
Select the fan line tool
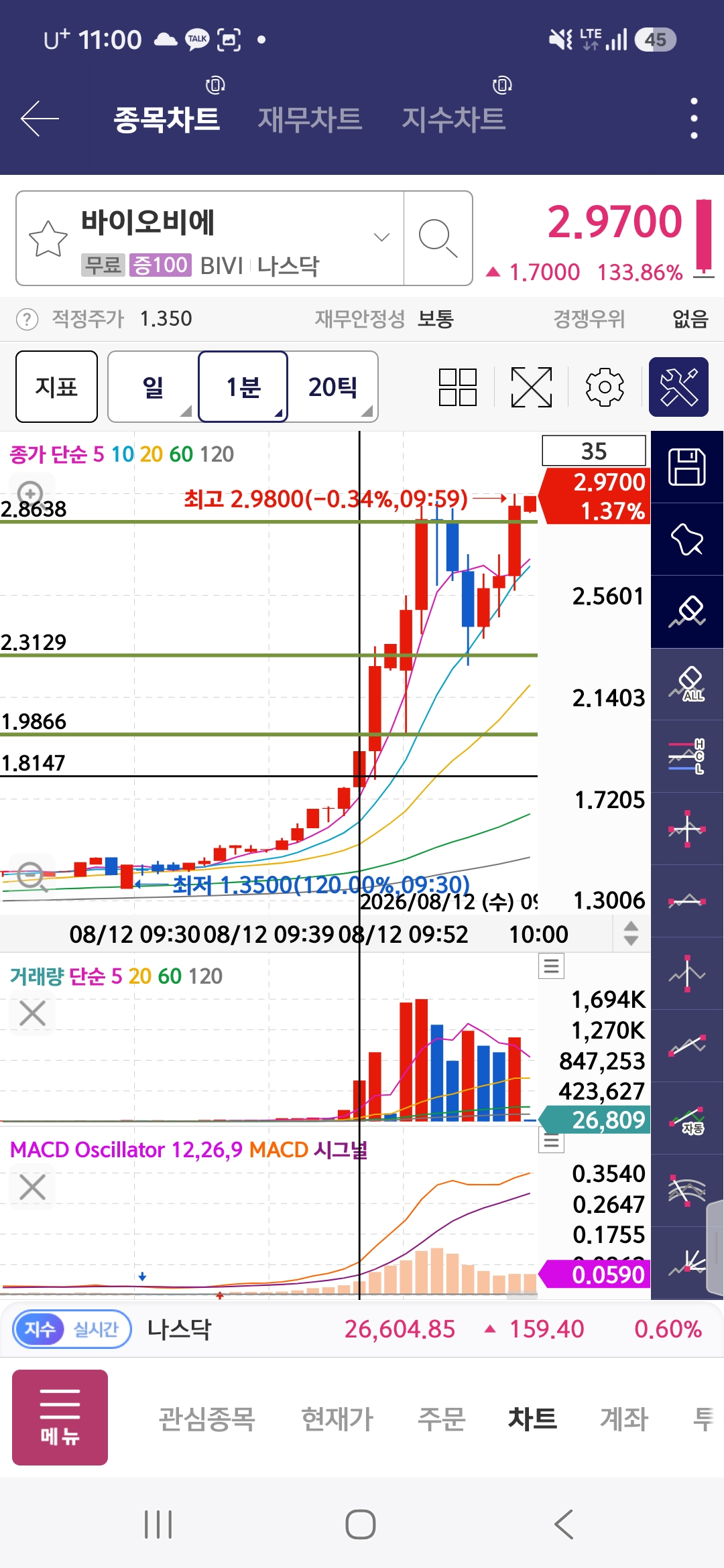click(x=687, y=1263)
